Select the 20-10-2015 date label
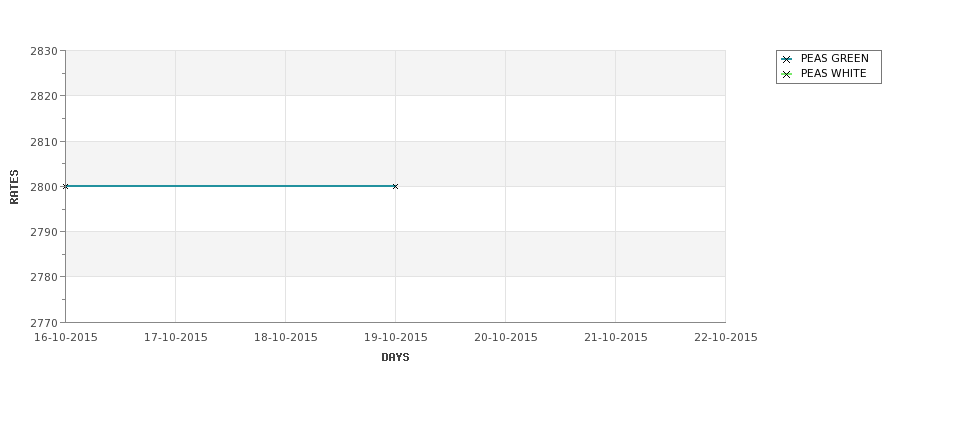 [x=506, y=337]
